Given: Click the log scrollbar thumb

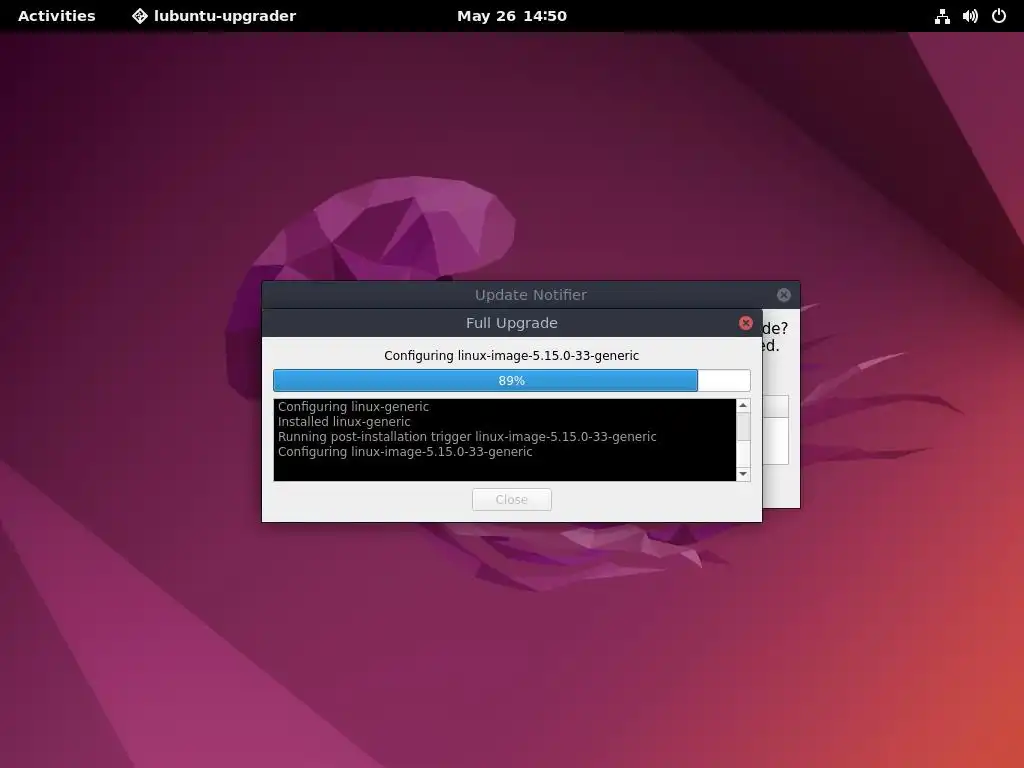Looking at the screenshot, I should (743, 427).
